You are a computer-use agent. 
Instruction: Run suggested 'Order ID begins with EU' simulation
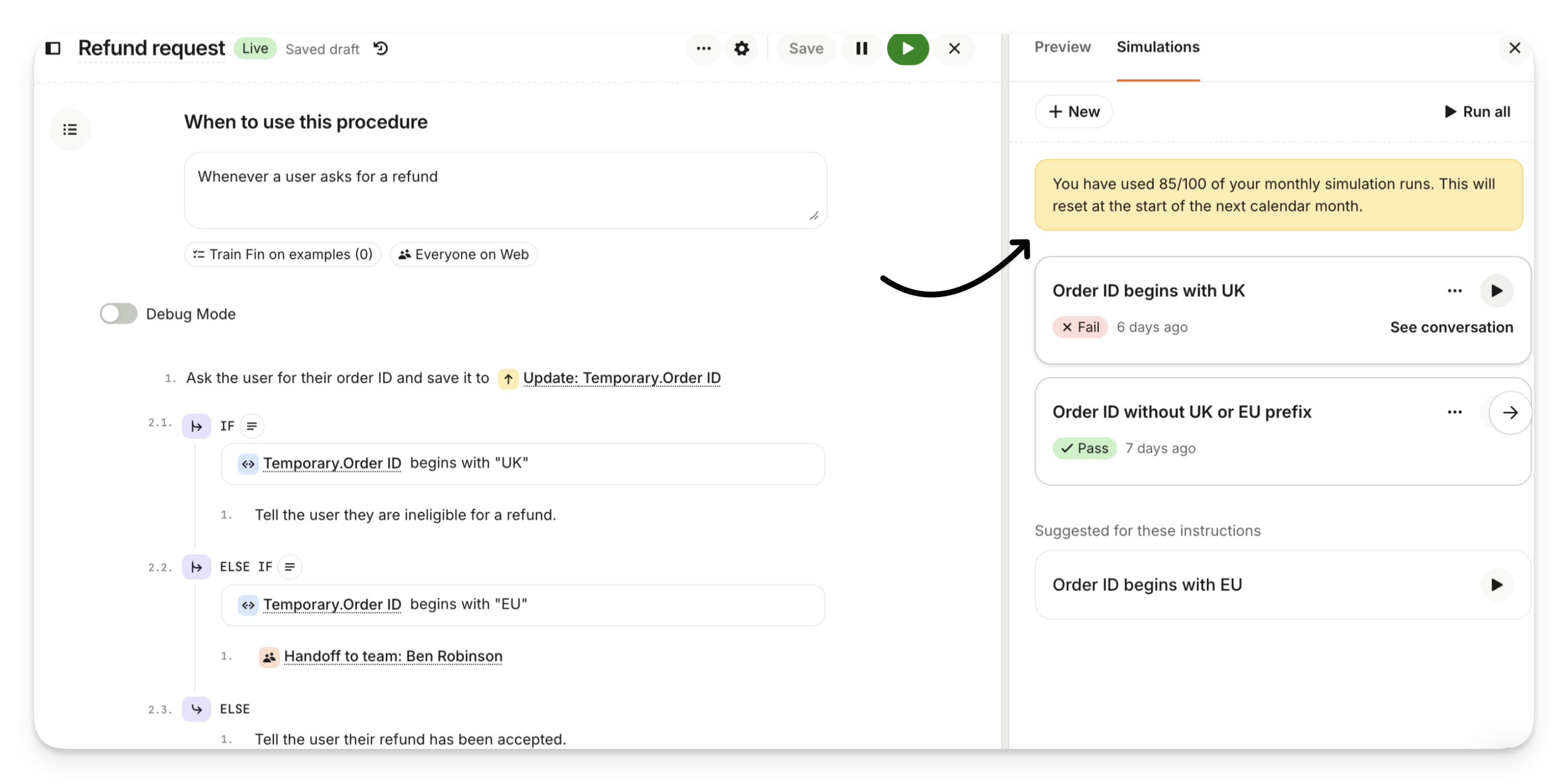(x=1496, y=584)
